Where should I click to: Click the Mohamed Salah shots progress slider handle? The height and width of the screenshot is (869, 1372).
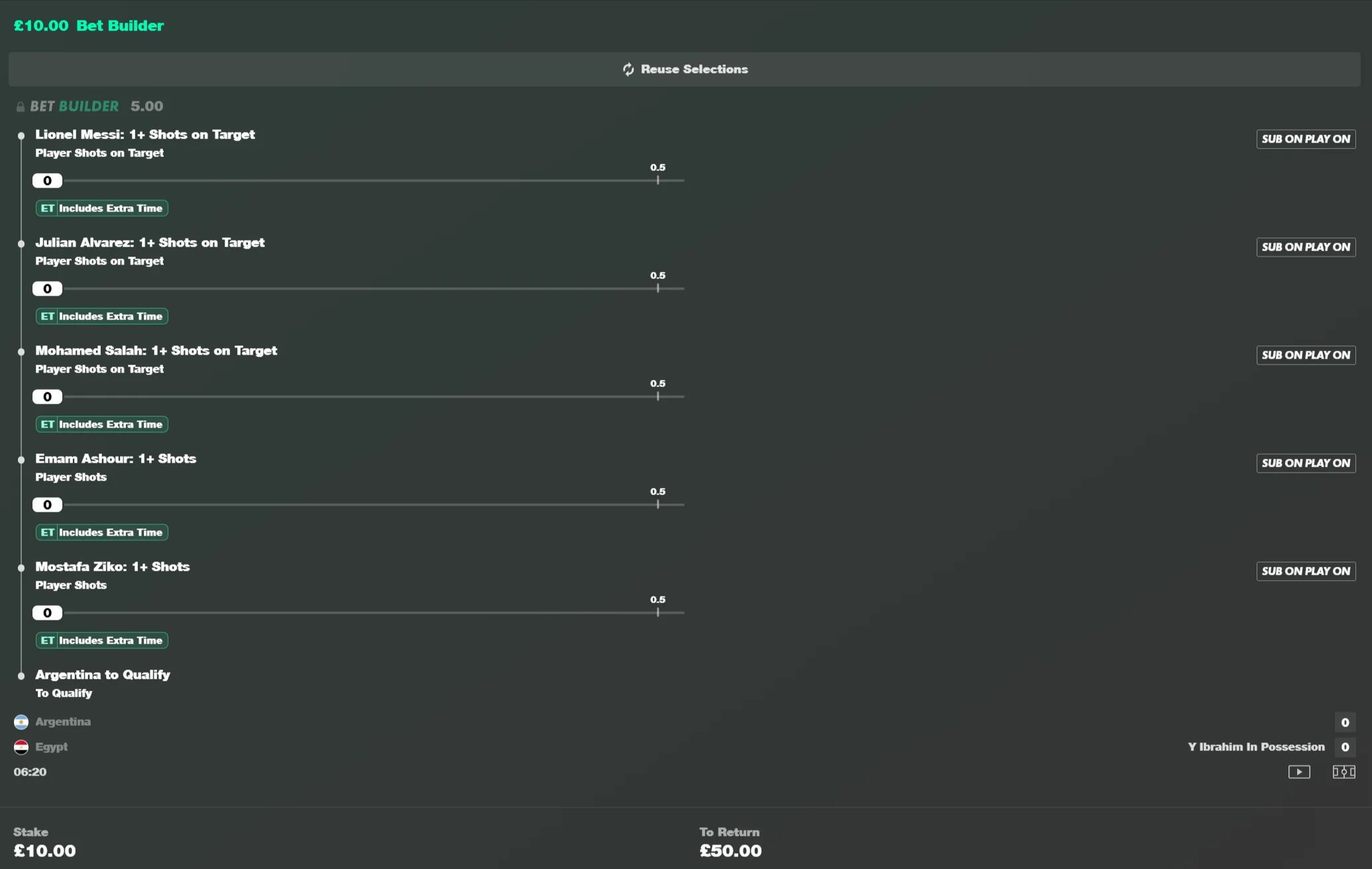[47, 397]
